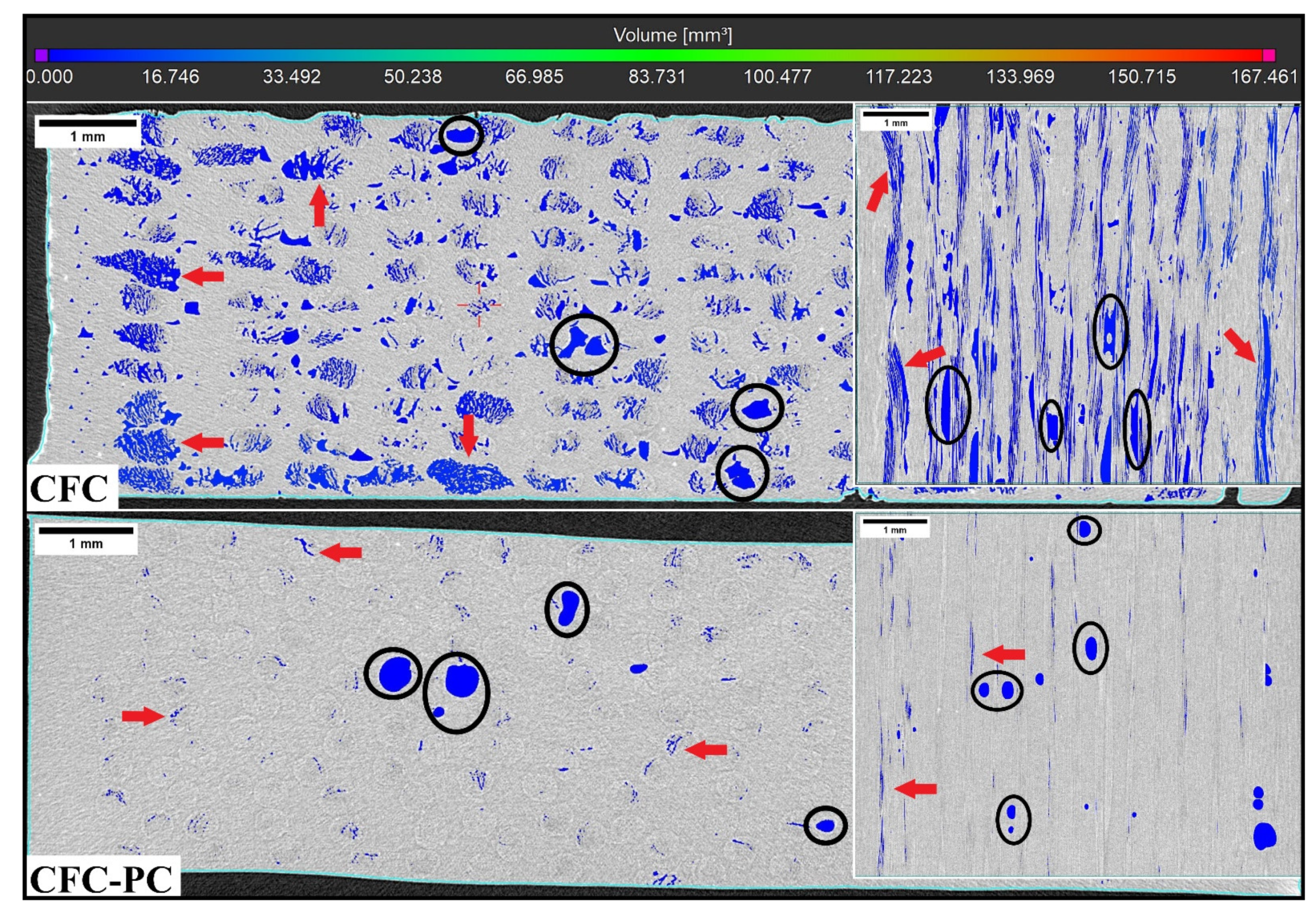The image size is (1316, 913).
Task: Click the downward red arrow in CFC cross-section
Action: (469, 435)
